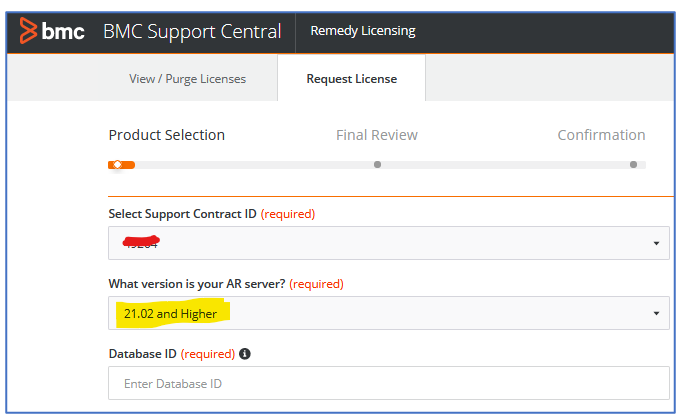The height and width of the screenshot is (420, 682).
Task: Expand the Support Contract ID dropdown arrow
Action: pyautogui.click(x=656, y=243)
